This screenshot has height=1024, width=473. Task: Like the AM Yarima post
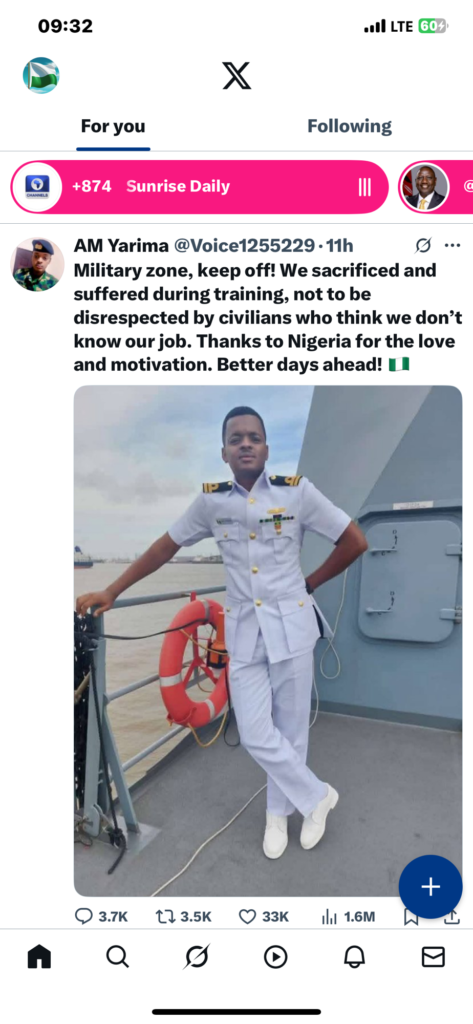tap(263, 917)
